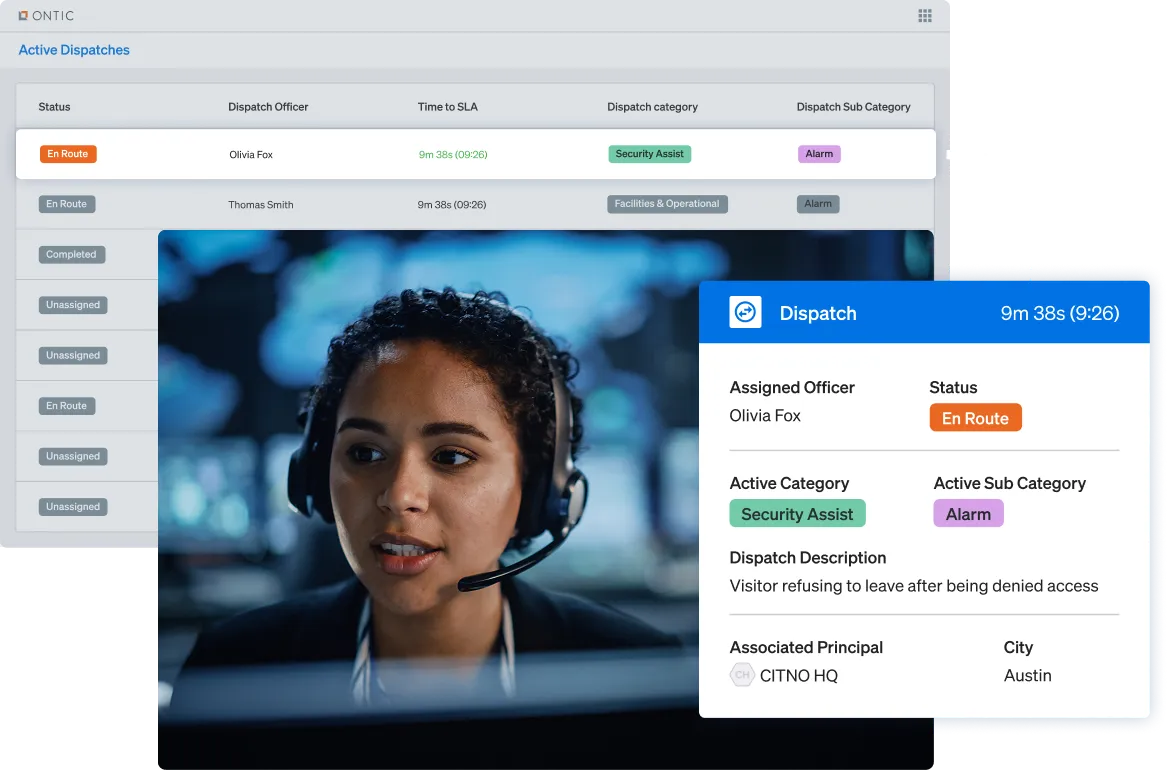Click the orange En Route badge in Olivia Fox's table row
This screenshot has width=1169, height=770.
tap(68, 154)
